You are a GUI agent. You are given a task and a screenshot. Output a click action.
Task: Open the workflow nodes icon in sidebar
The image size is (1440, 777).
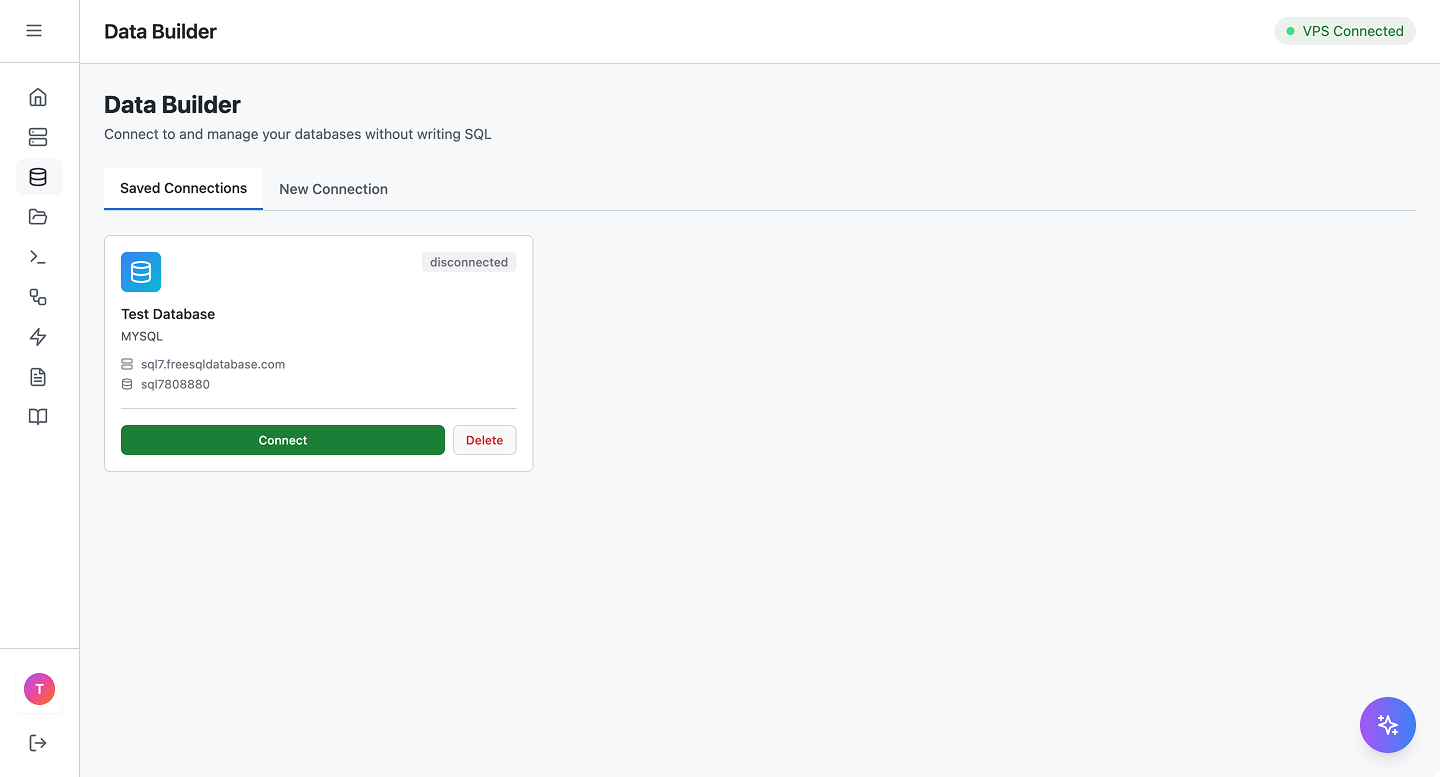point(38,297)
